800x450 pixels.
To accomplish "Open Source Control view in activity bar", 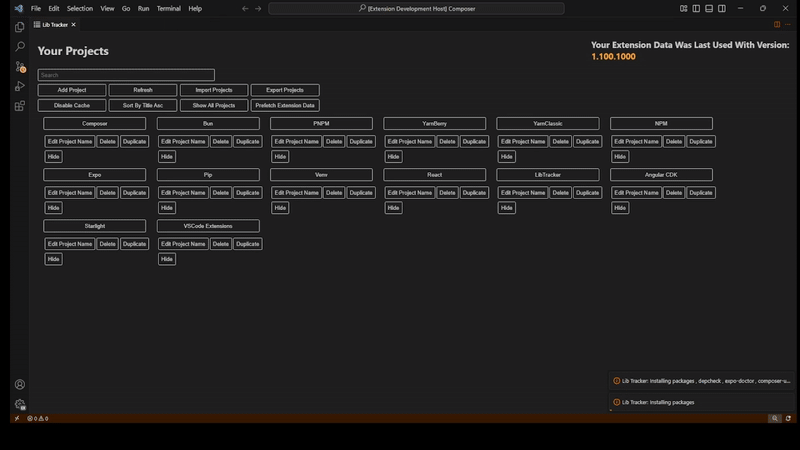I will (x=19, y=66).
